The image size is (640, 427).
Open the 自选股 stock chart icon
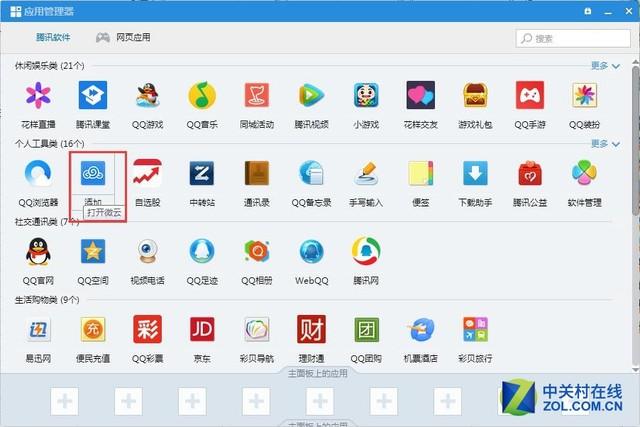point(147,173)
